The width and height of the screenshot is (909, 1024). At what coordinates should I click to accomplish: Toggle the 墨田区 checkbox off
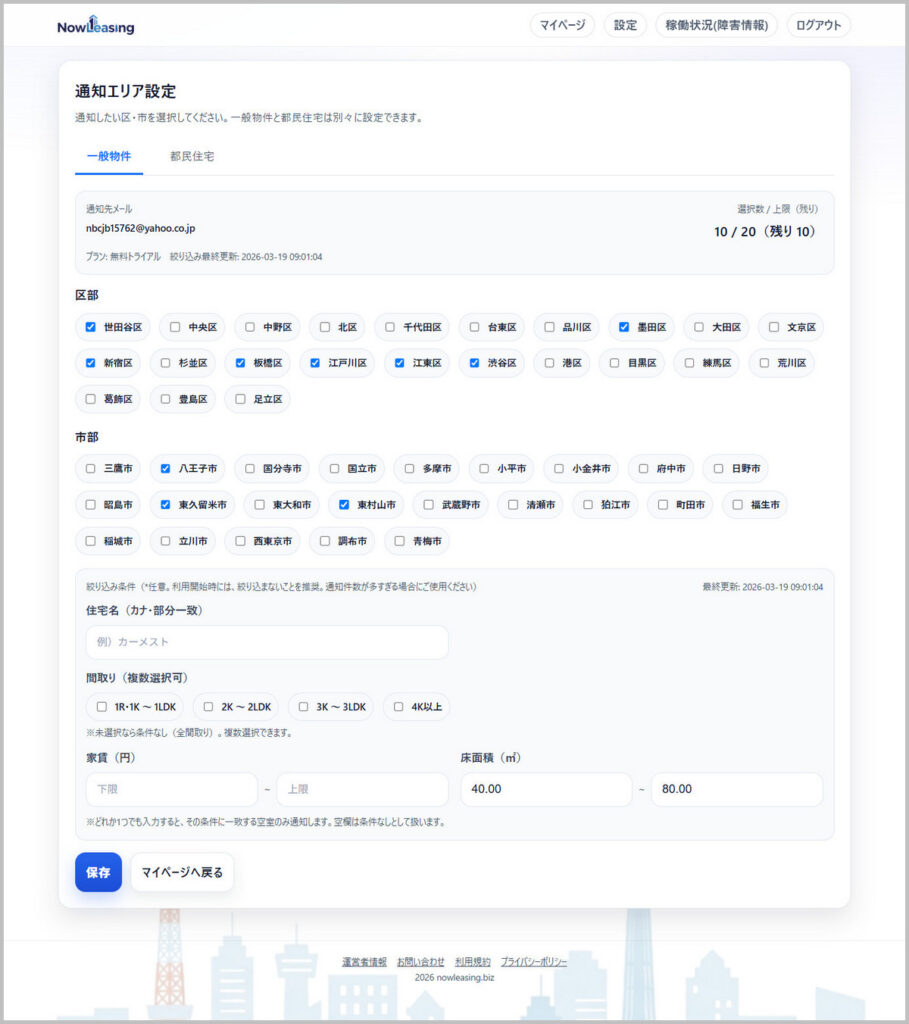(x=624, y=327)
